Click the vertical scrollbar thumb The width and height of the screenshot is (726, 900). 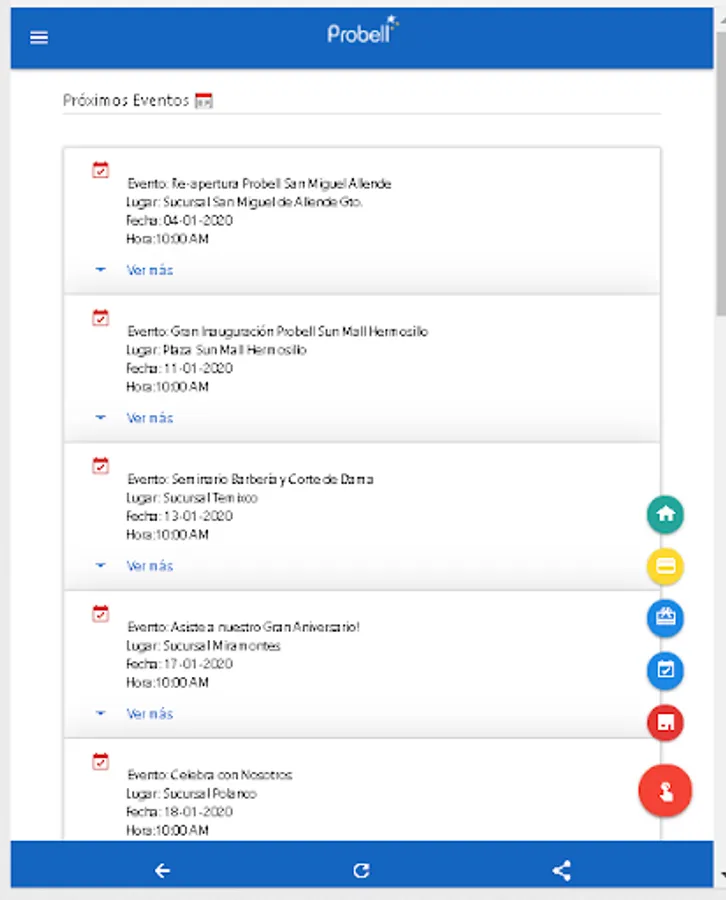pos(721,172)
